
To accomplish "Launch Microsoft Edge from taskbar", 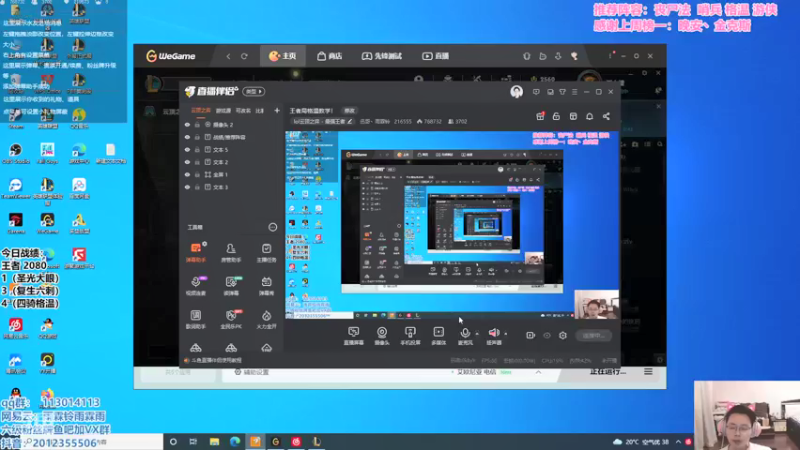I will click(235, 442).
